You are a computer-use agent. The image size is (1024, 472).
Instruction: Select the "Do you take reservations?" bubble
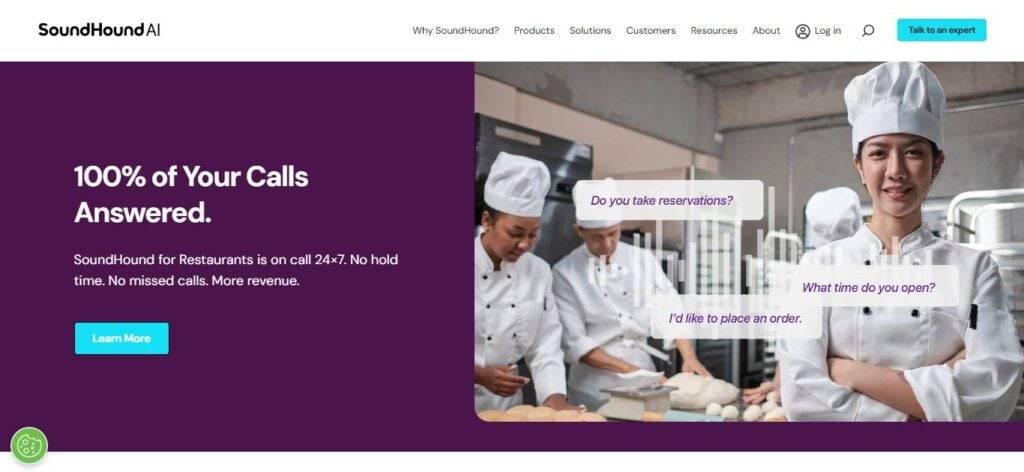tap(667, 200)
